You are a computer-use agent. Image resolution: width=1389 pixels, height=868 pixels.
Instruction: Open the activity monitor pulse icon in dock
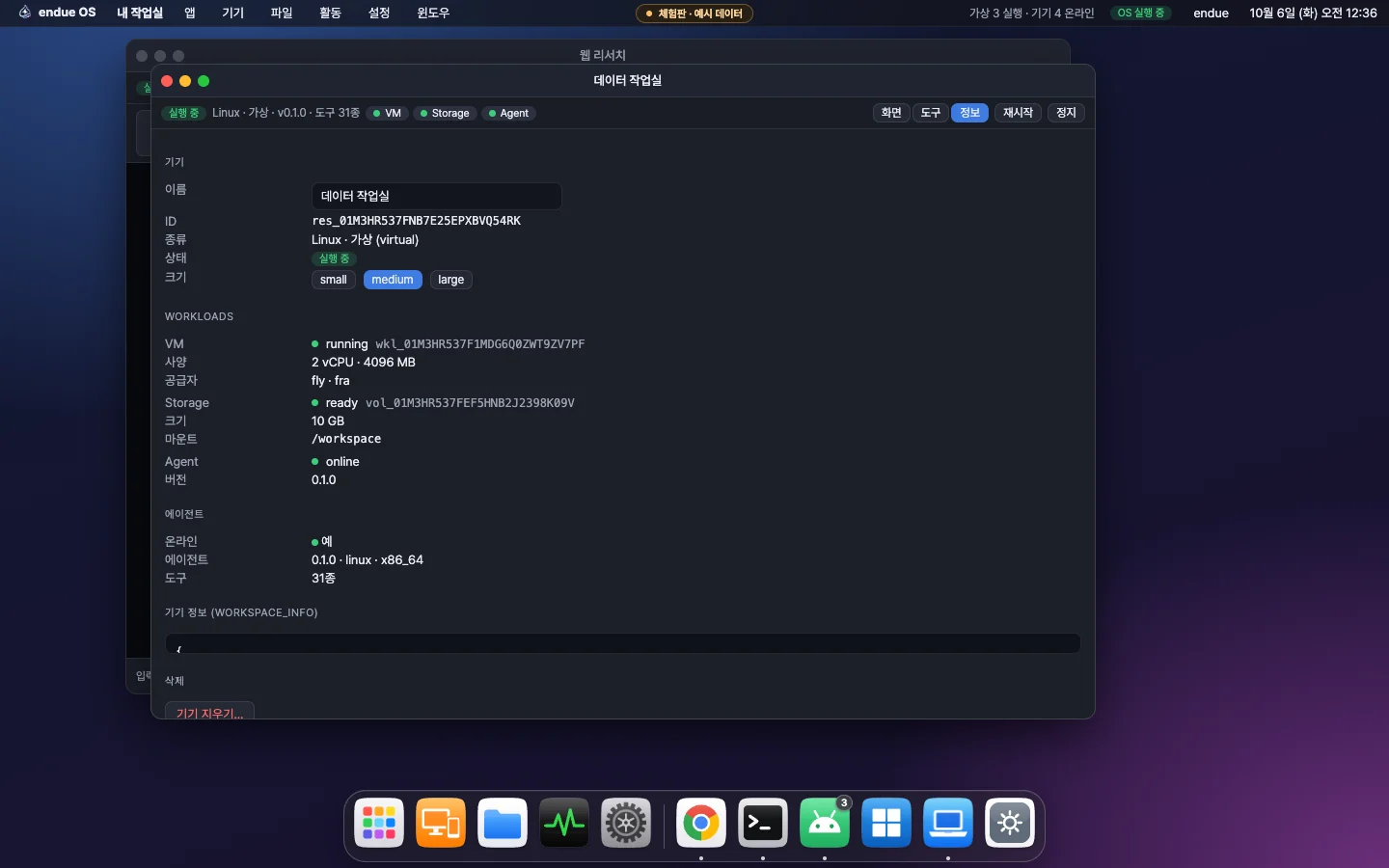point(564,823)
